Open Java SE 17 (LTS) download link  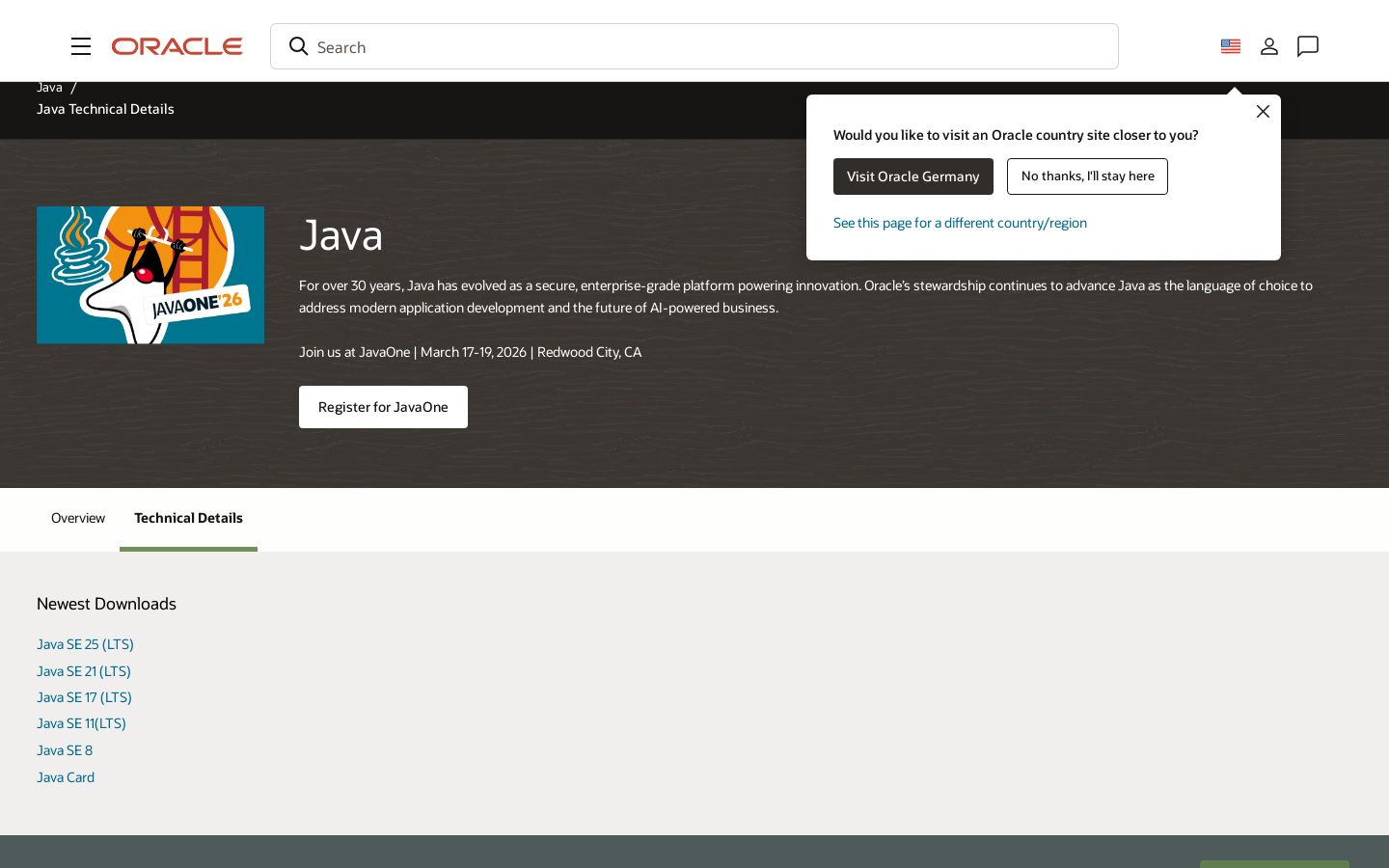click(84, 697)
